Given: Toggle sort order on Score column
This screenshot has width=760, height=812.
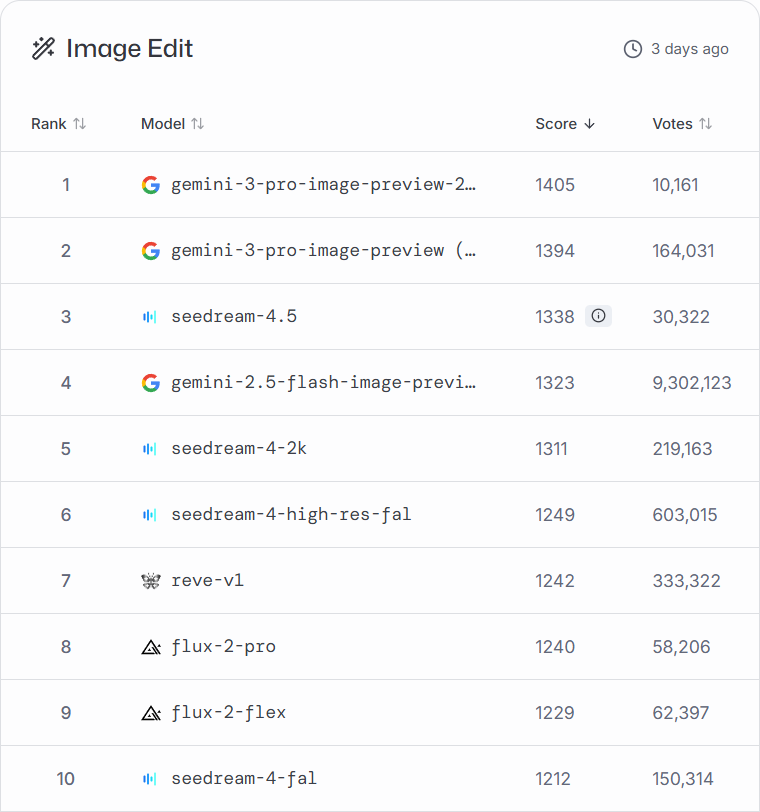Looking at the screenshot, I should [x=565, y=124].
